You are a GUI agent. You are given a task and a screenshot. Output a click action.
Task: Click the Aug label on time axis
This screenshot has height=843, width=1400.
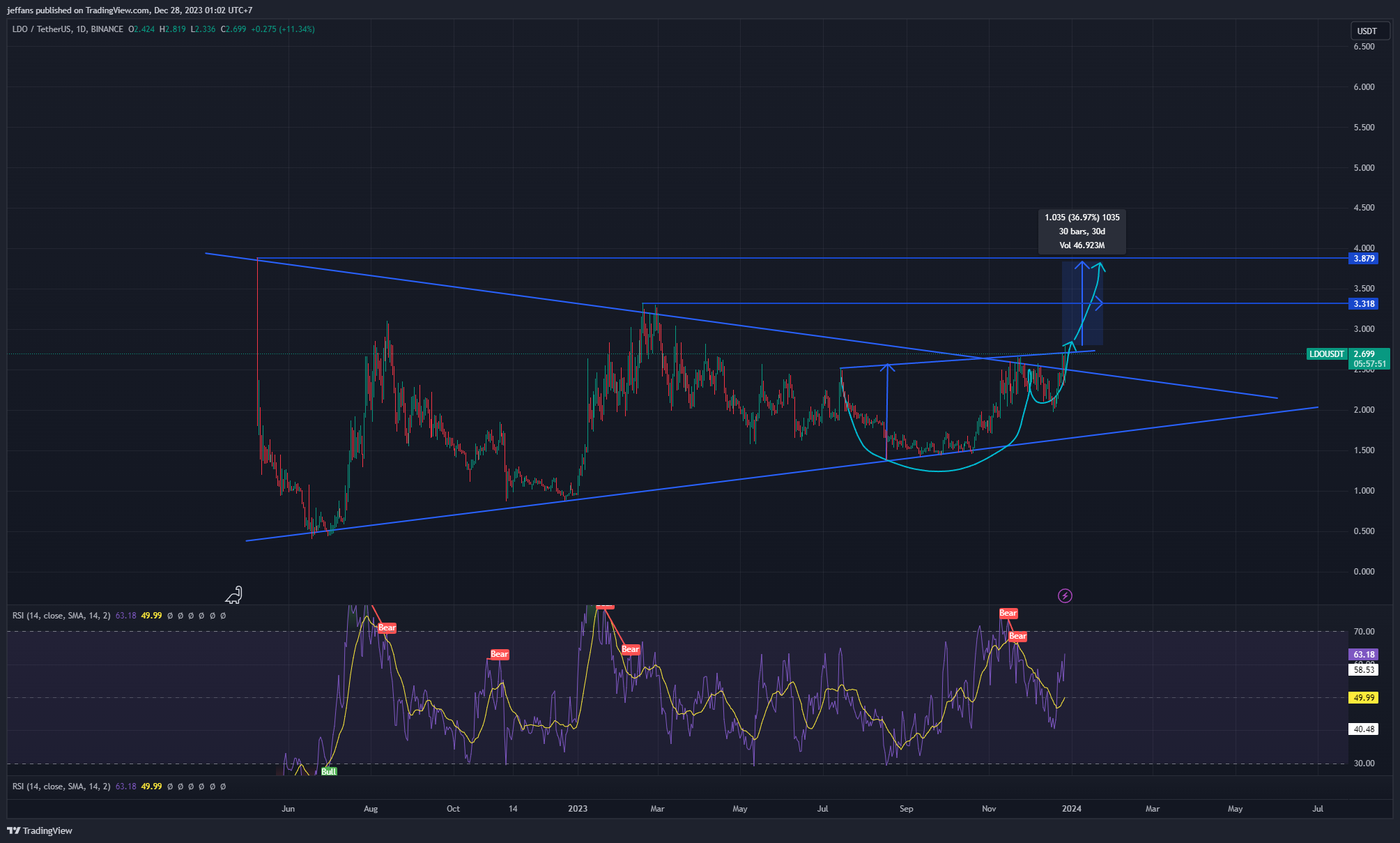pos(371,809)
